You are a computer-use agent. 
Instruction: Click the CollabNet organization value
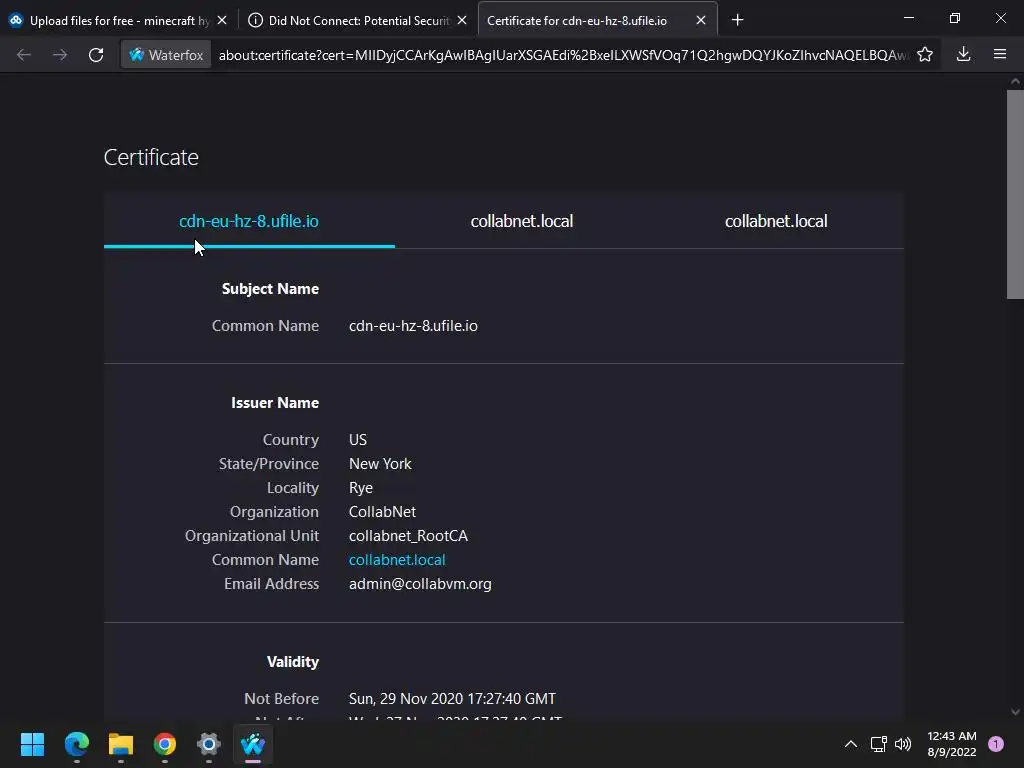click(382, 512)
